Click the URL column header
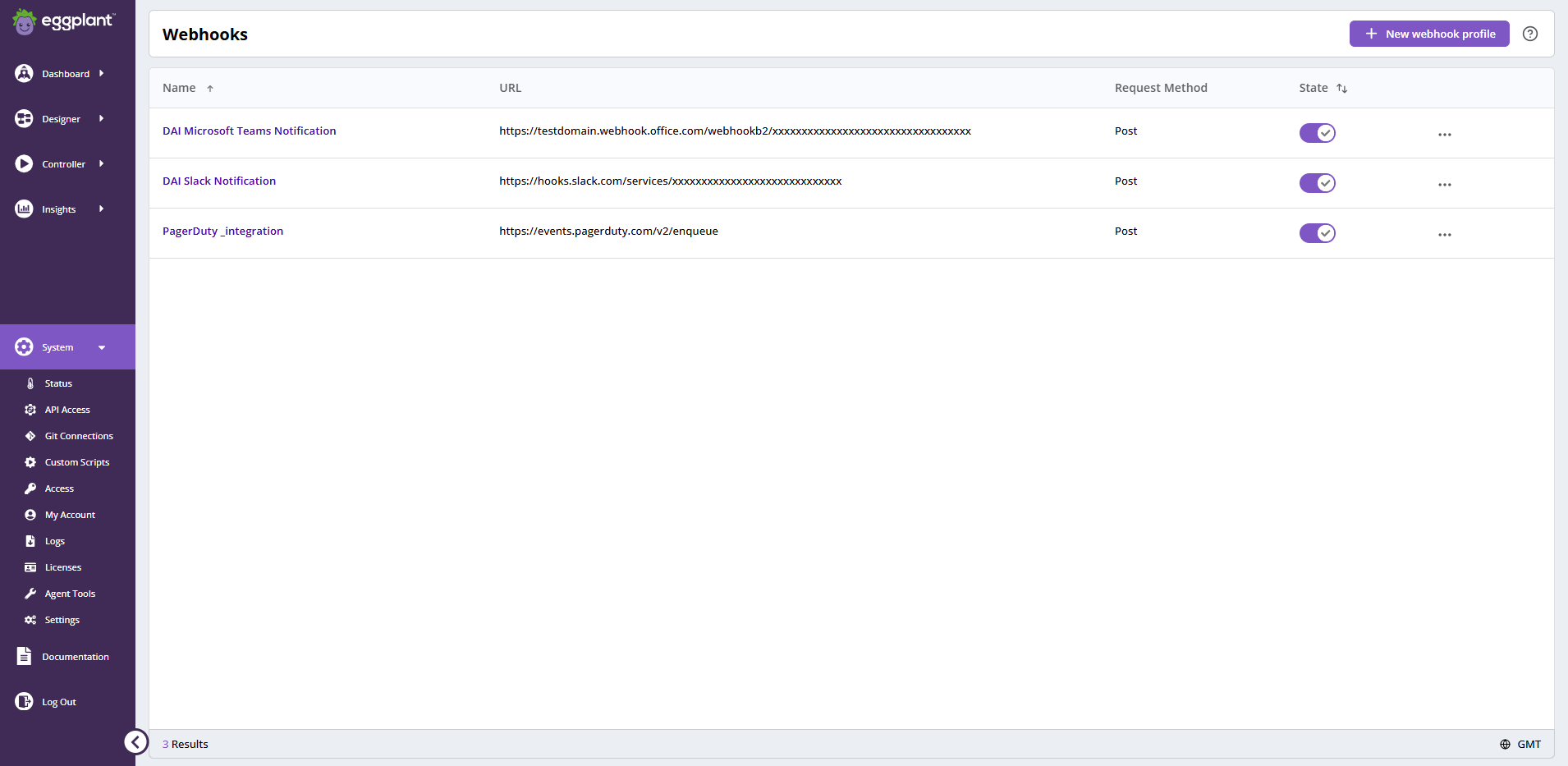This screenshot has width=1568, height=766. 511,88
